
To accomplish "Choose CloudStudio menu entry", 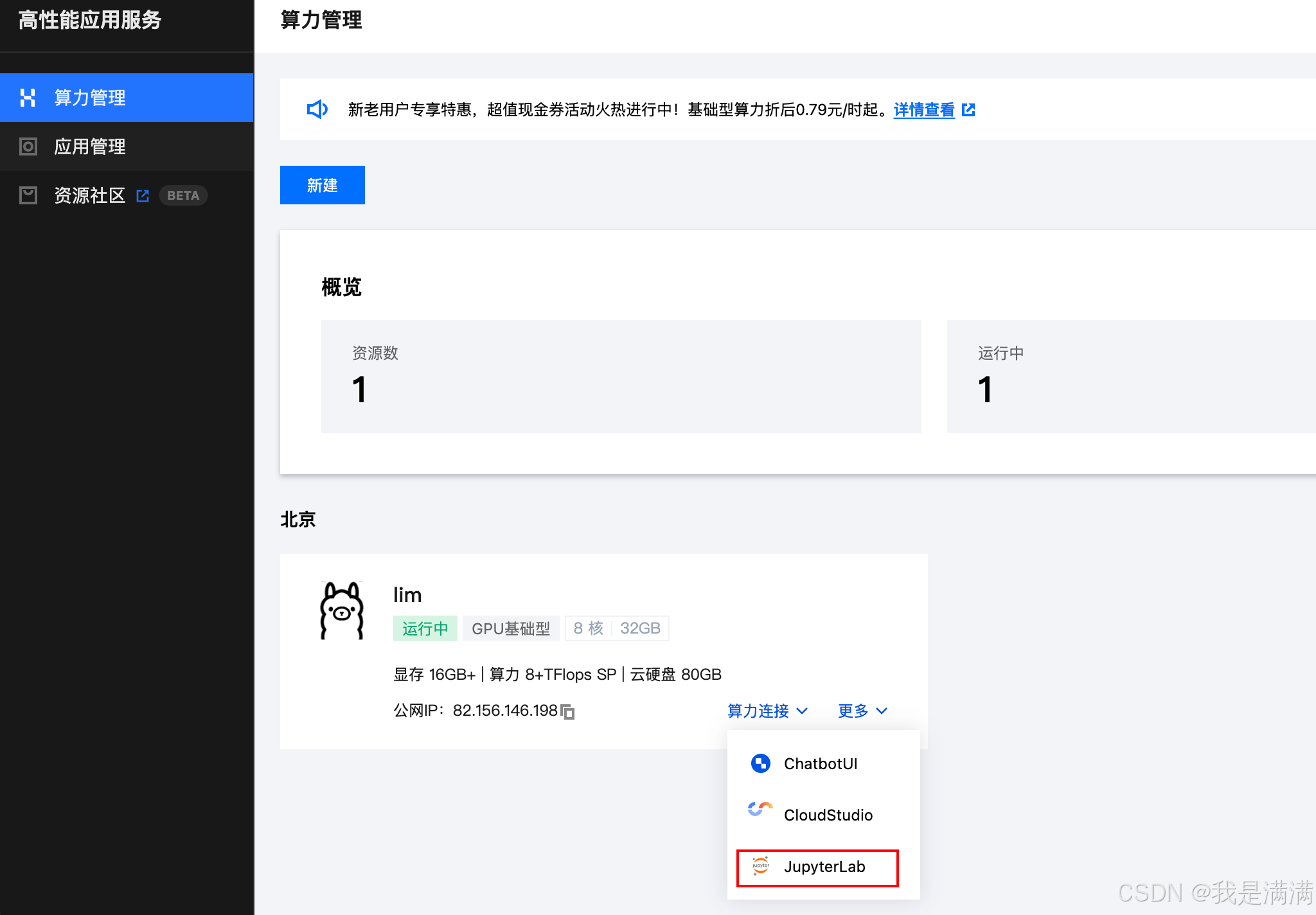I will coord(828,815).
